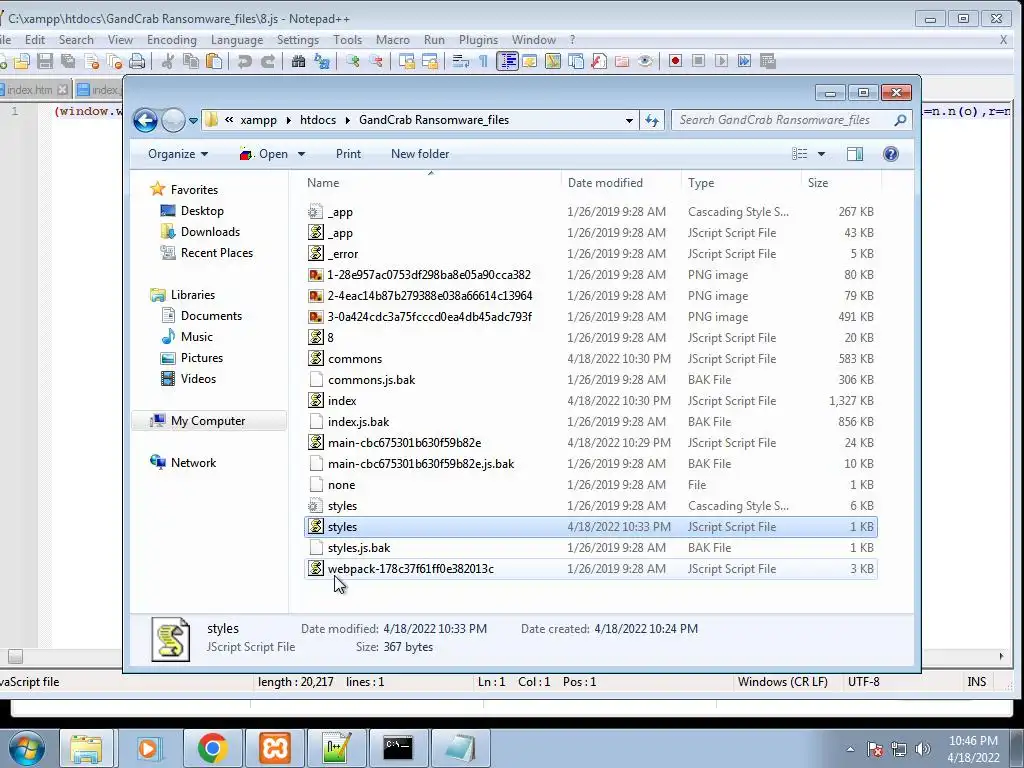Click the Refresh button beside address bar

click(652, 120)
